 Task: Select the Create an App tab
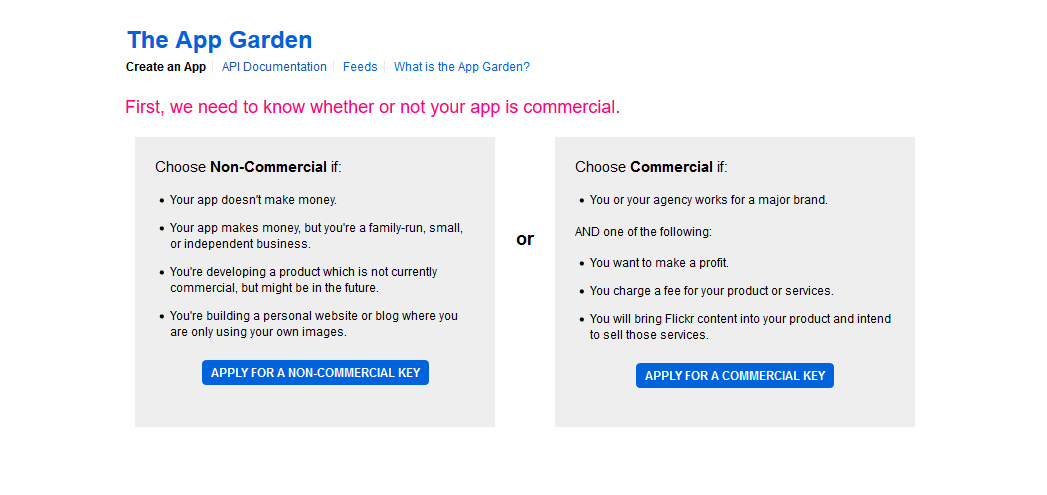(x=166, y=67)
